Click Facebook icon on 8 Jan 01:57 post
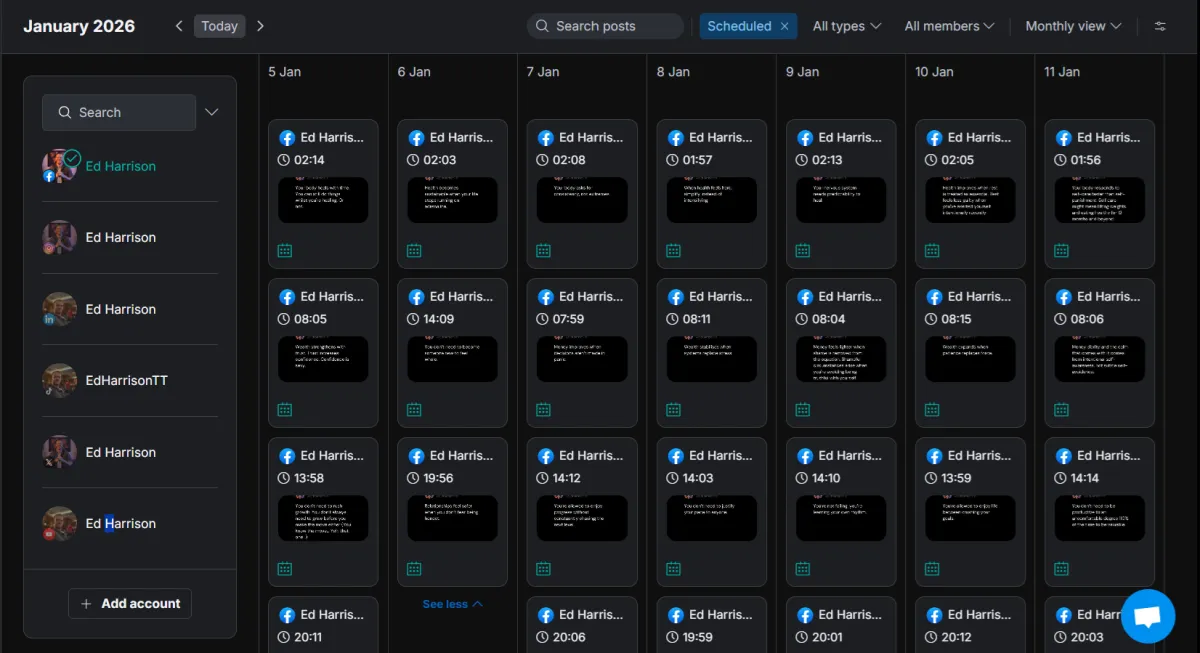The height and width of the screenshot is (653, 1200). (x=675, y=138)
